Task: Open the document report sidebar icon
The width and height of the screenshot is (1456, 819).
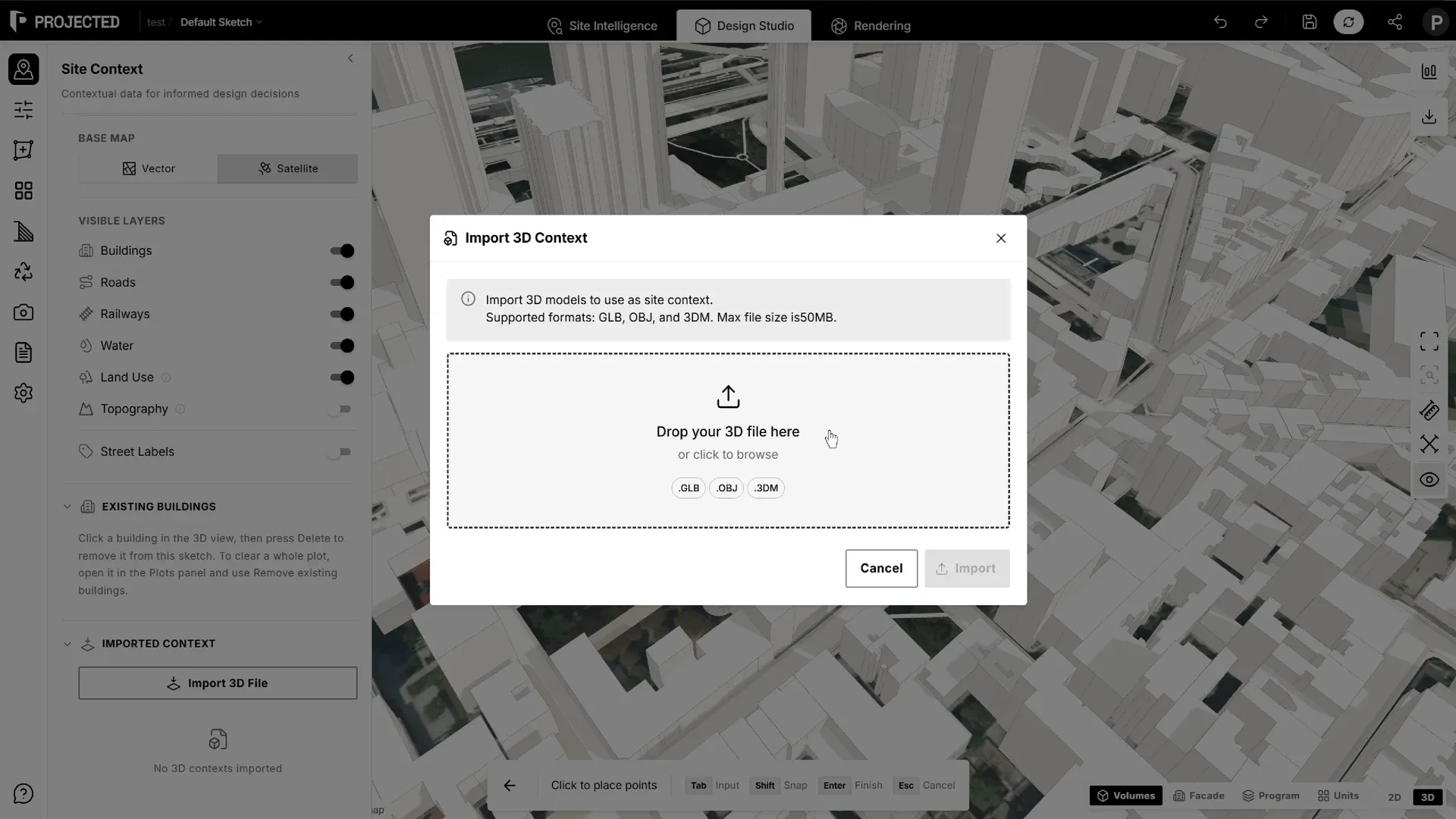Action: point(24,353)
